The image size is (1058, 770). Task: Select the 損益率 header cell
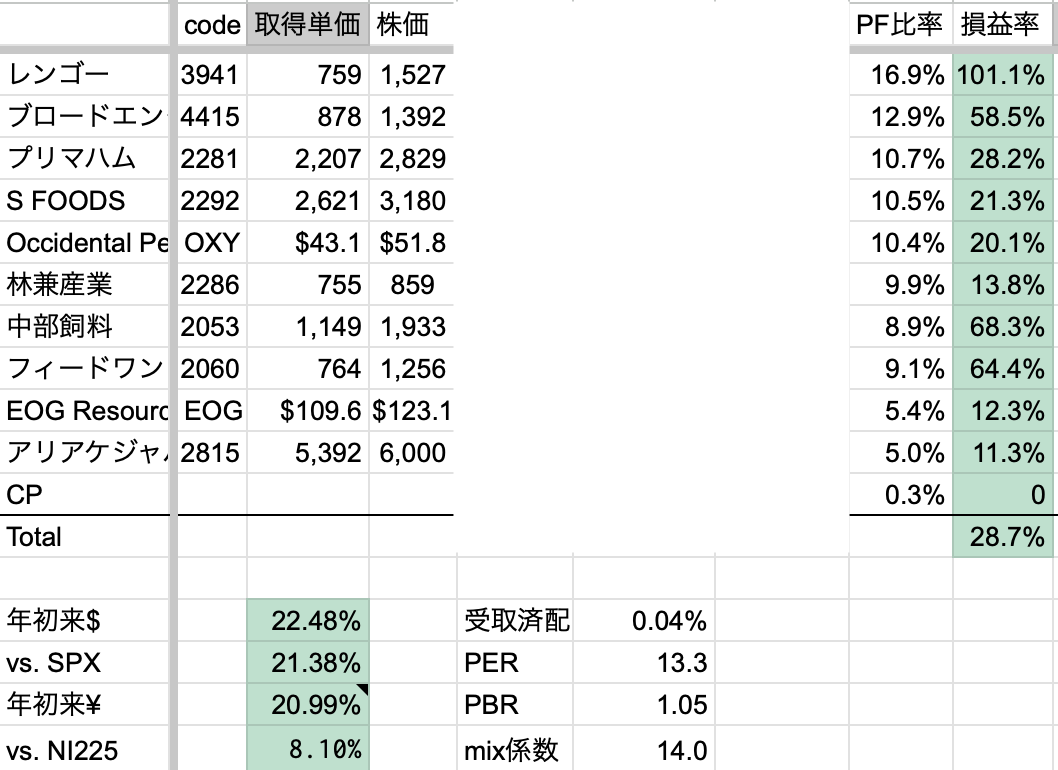click(x=1001, y=25)
